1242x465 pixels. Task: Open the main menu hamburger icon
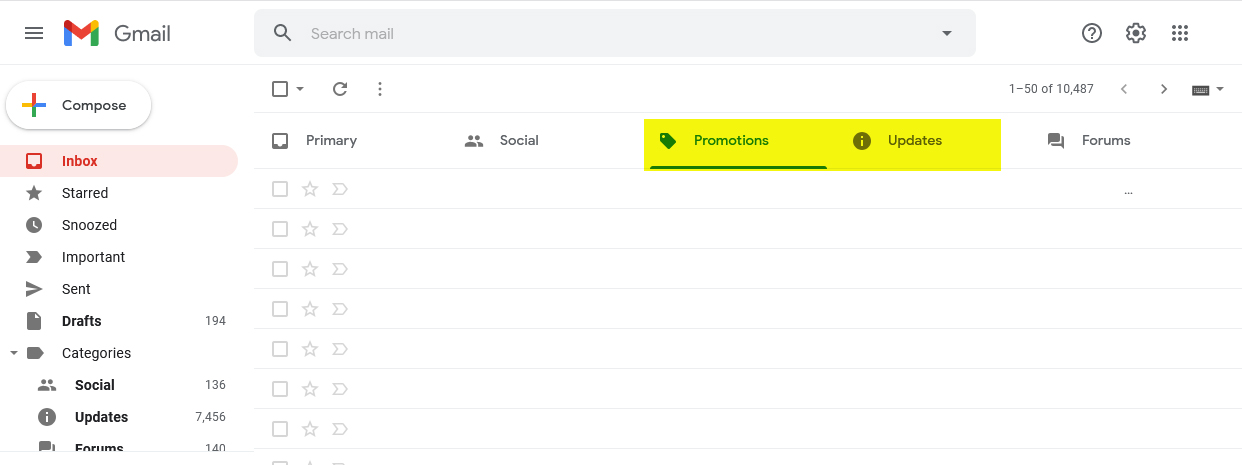pos(34,33)
